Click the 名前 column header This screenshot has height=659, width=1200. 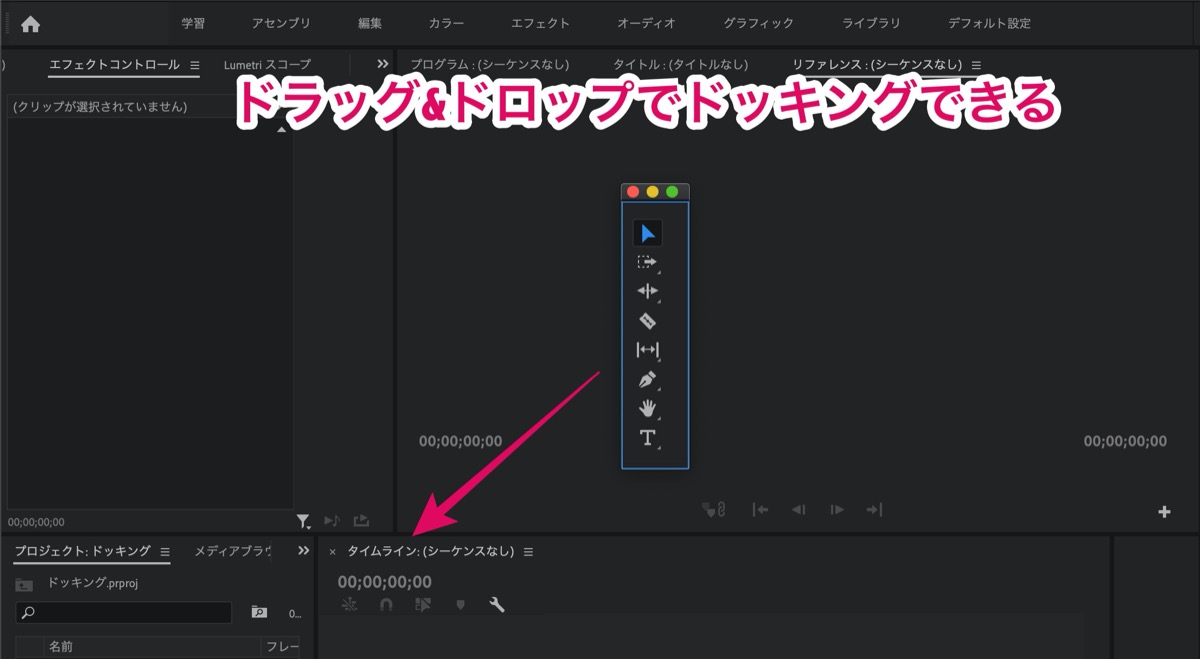pos(61,647)
